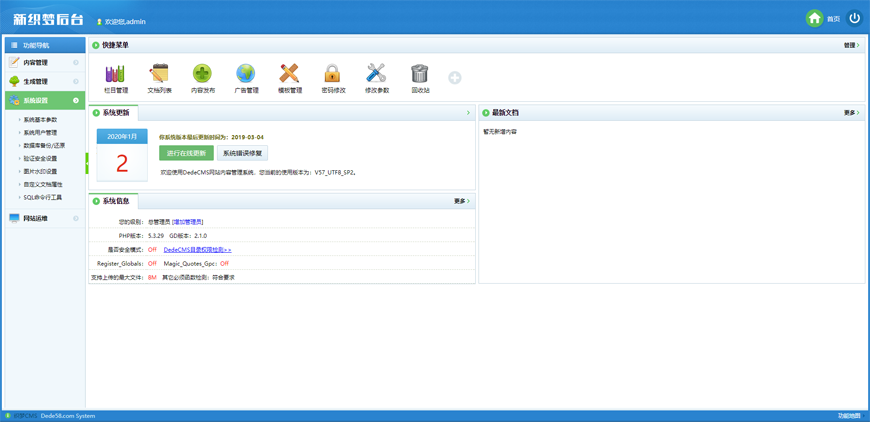Viewport: 870px width, 422px height.
Task: Click version text V57_UTF8_SP2
Action: (x=335, y=172)
